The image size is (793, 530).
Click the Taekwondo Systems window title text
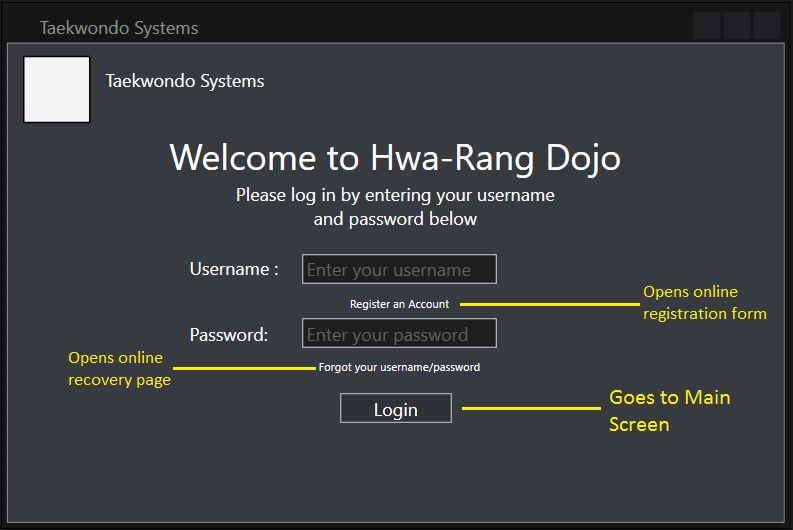pos(119,28)
